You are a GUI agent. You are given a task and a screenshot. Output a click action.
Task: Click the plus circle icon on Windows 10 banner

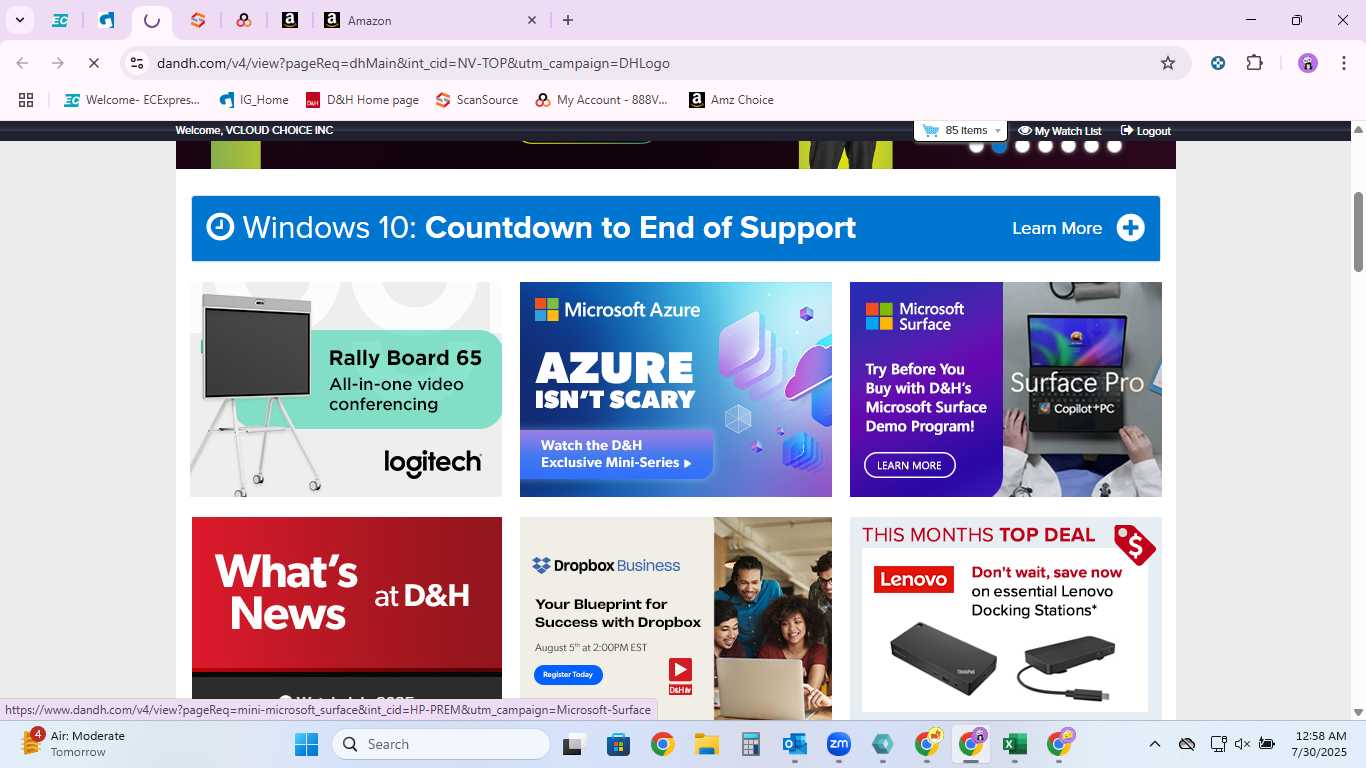1130,228
